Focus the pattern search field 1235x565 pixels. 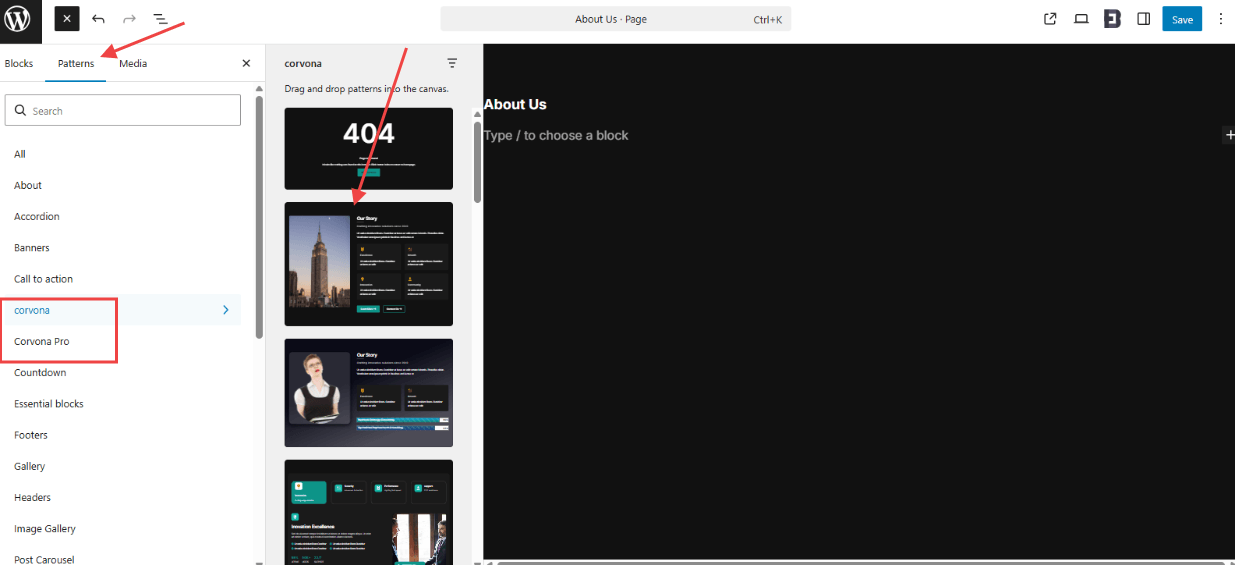click(123, 111)
